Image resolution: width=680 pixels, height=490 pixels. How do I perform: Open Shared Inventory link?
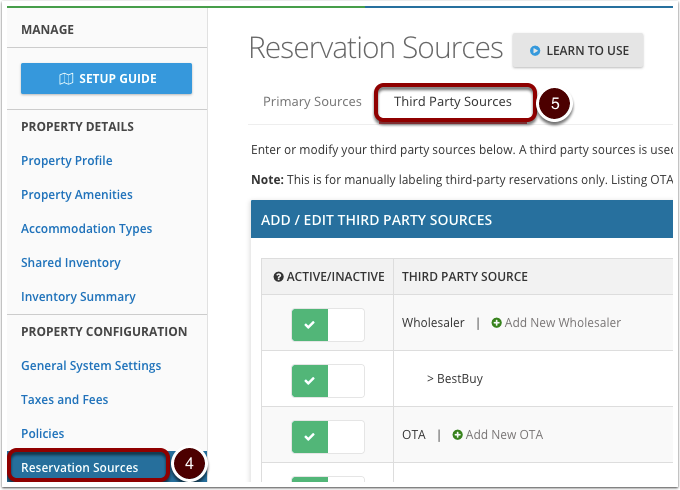pyautogui.click(x=71, y=262)
